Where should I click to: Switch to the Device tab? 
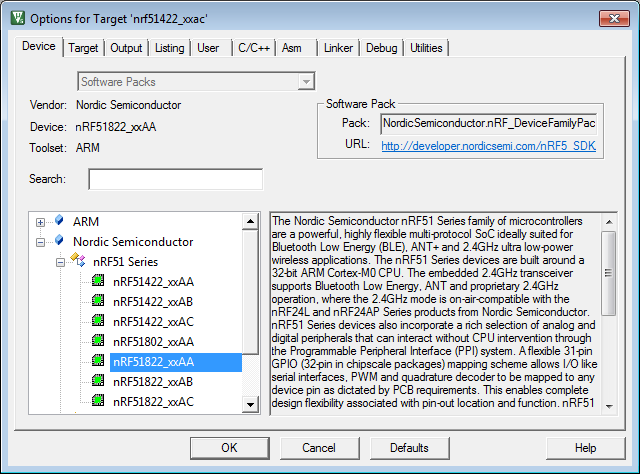[39, 47]
